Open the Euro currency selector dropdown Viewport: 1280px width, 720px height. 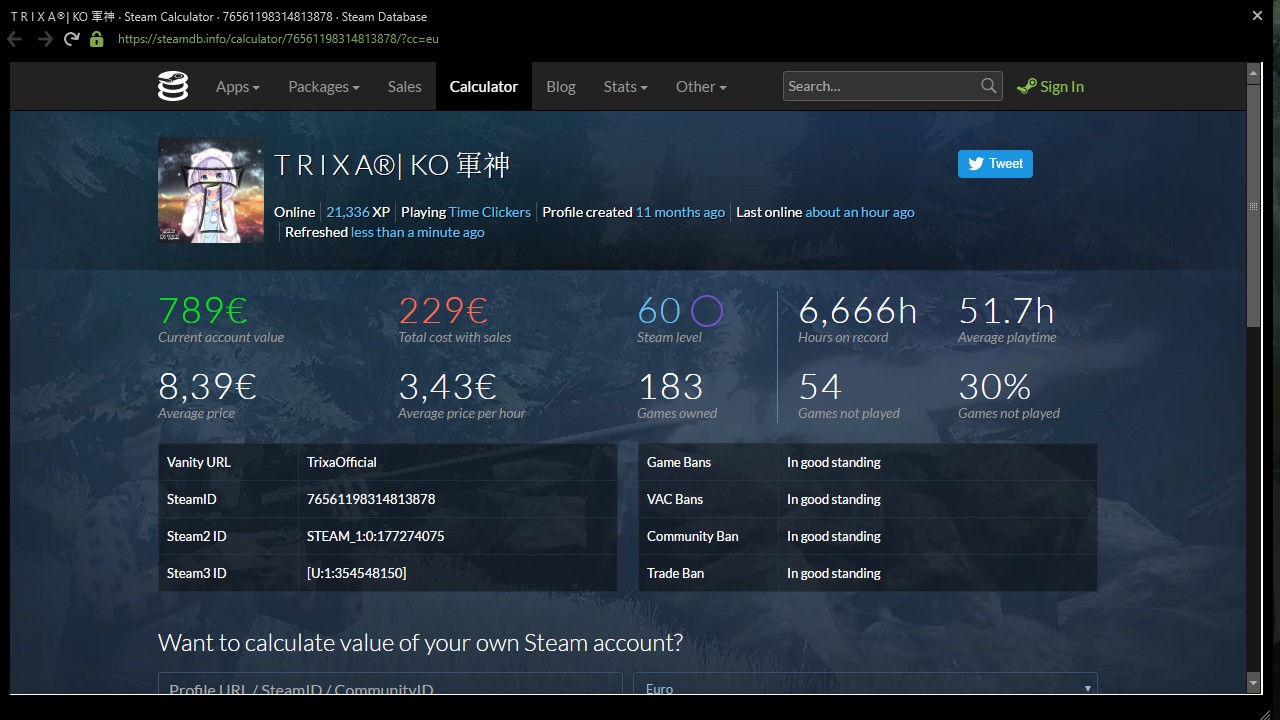(x=1086, y=688)
